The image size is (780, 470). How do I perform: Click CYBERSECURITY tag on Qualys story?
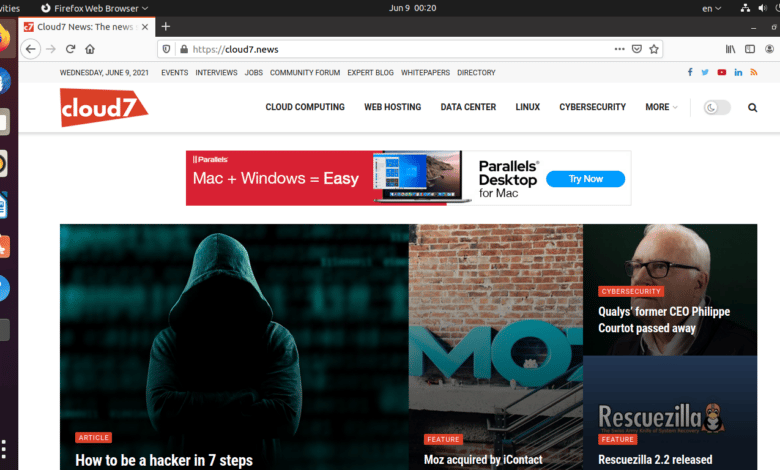(631, 291)
